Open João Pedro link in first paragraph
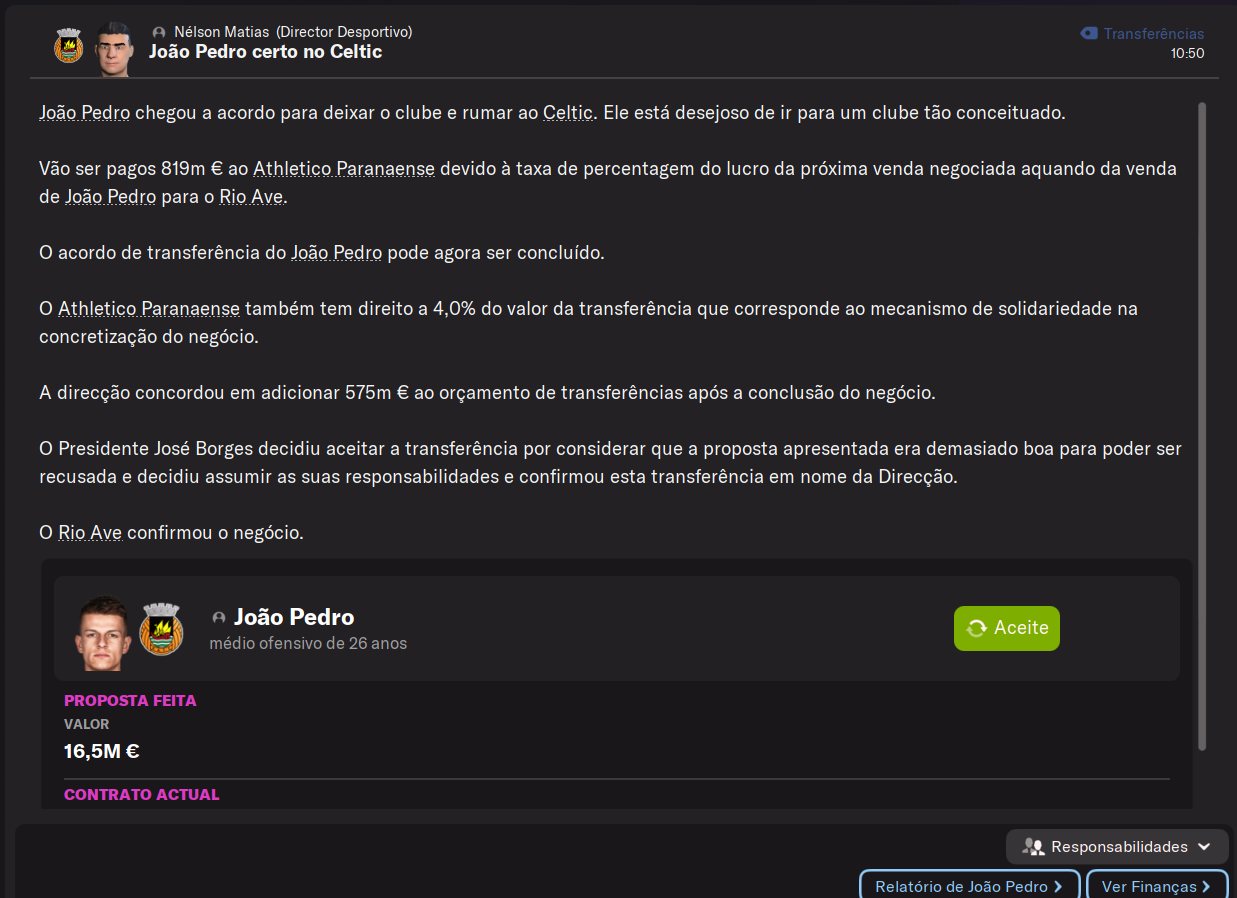1237x898 pixels. 85,112
